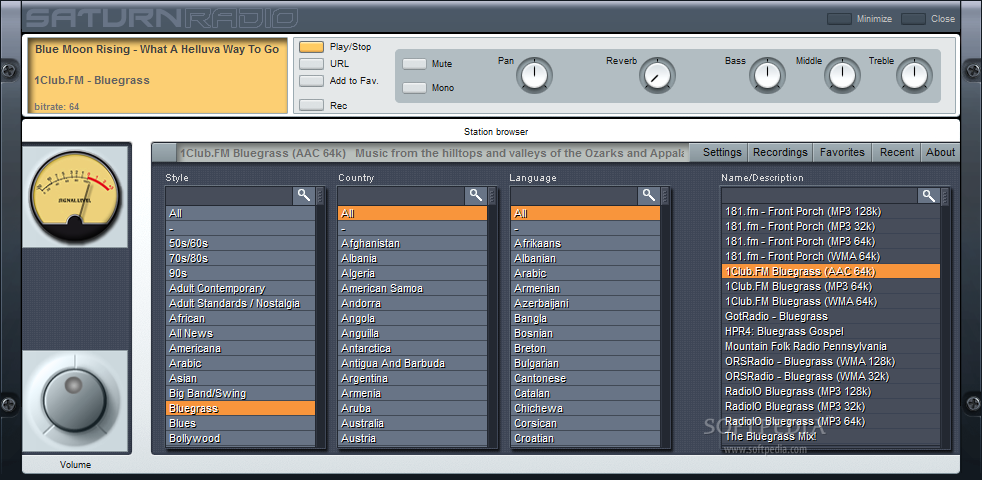Click the Language search input field

point(574,196)
